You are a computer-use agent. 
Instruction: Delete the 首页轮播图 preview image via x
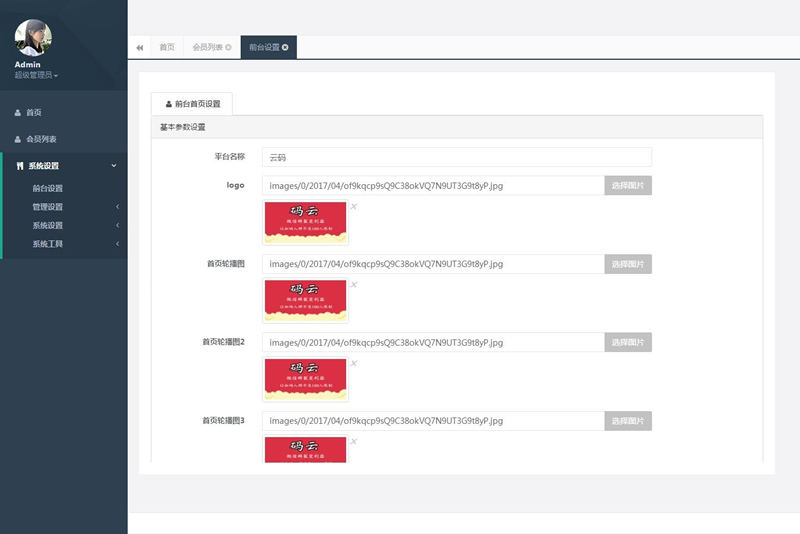tap(353, 285)
